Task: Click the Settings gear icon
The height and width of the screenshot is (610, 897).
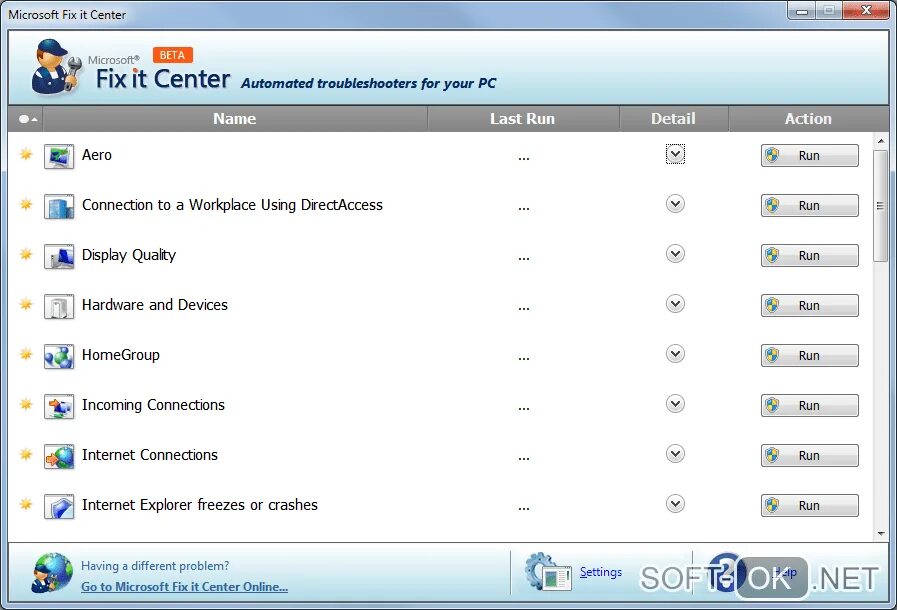Action: click(x=547, y=572)
